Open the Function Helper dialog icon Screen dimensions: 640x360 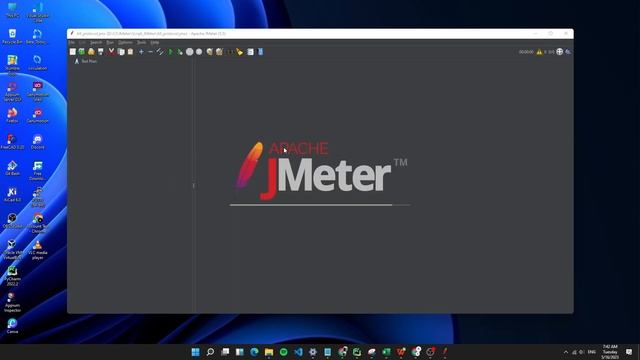click(x=250, y=52)
